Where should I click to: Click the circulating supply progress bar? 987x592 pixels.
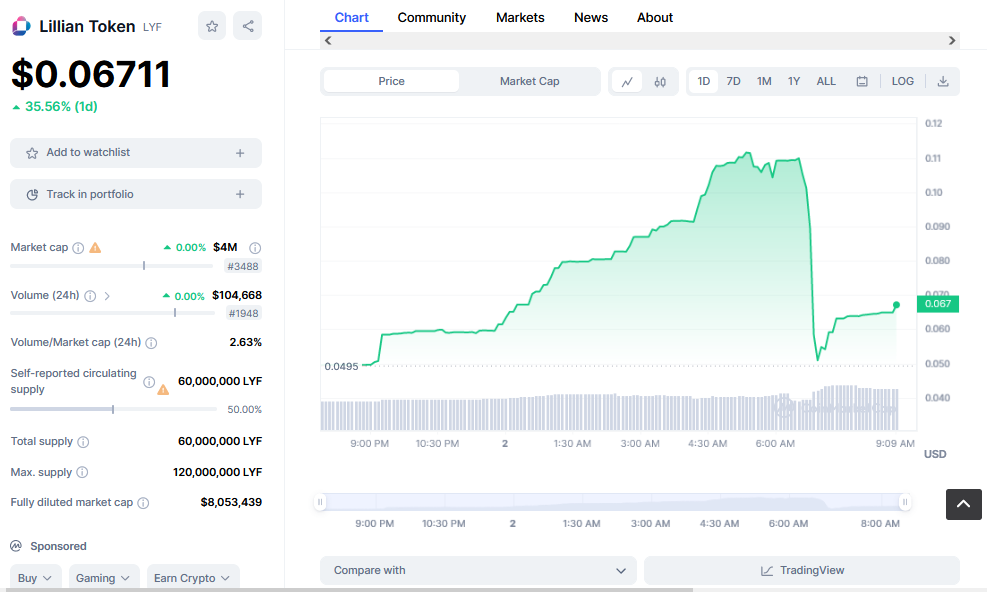tap(113, 409)
